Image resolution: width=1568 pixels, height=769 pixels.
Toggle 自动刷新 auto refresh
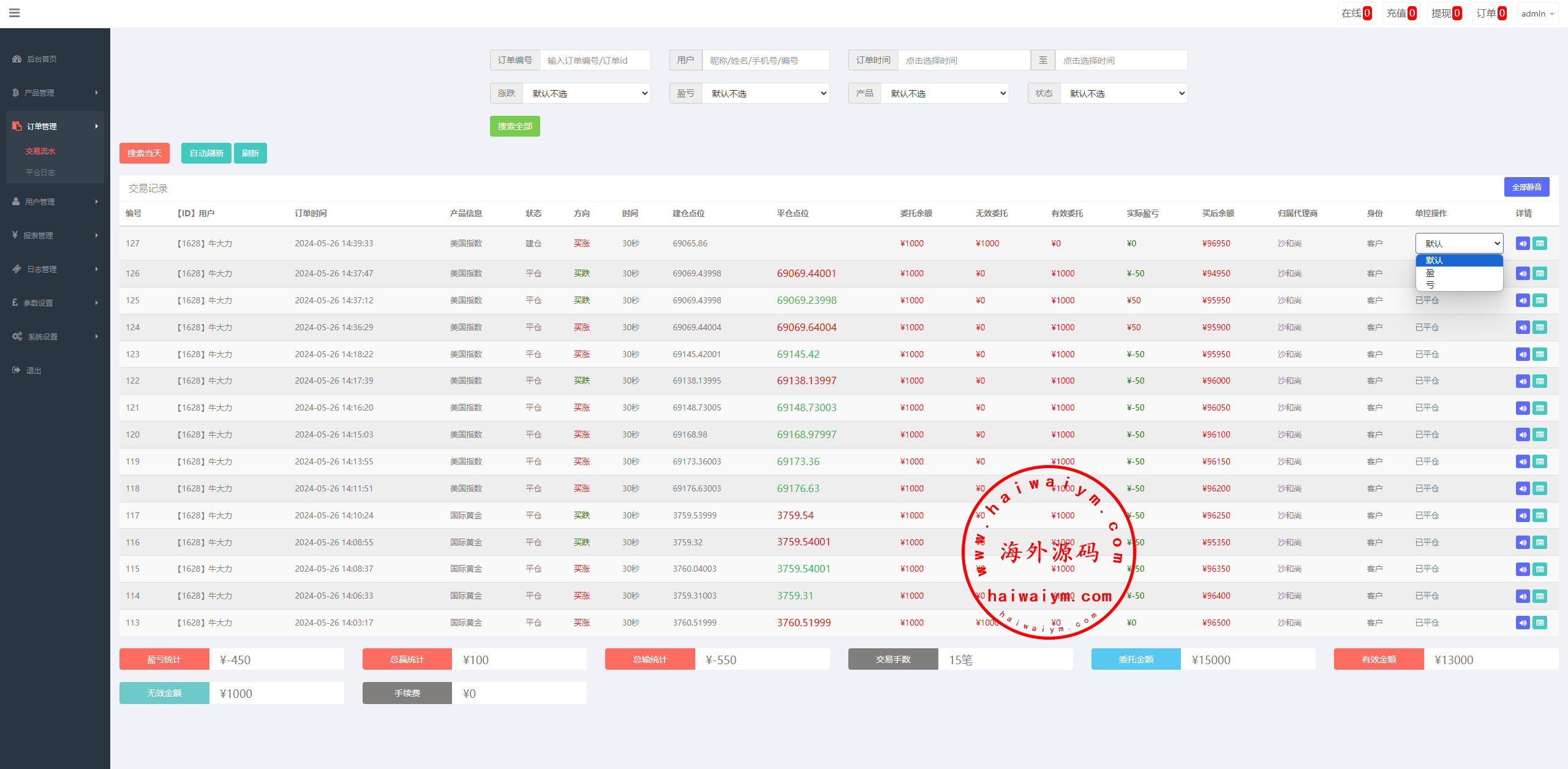click(x=206, y=153)
